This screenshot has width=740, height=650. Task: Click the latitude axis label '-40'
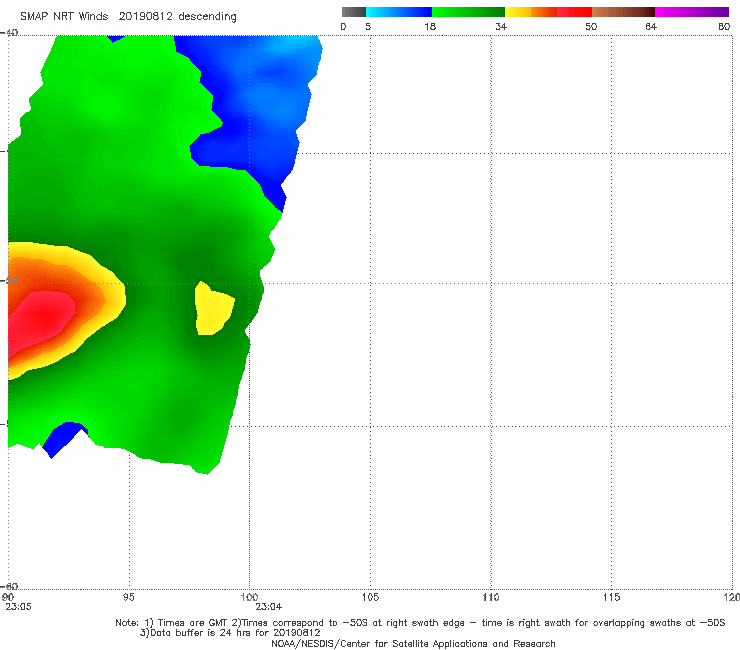(x=9, y=33)
